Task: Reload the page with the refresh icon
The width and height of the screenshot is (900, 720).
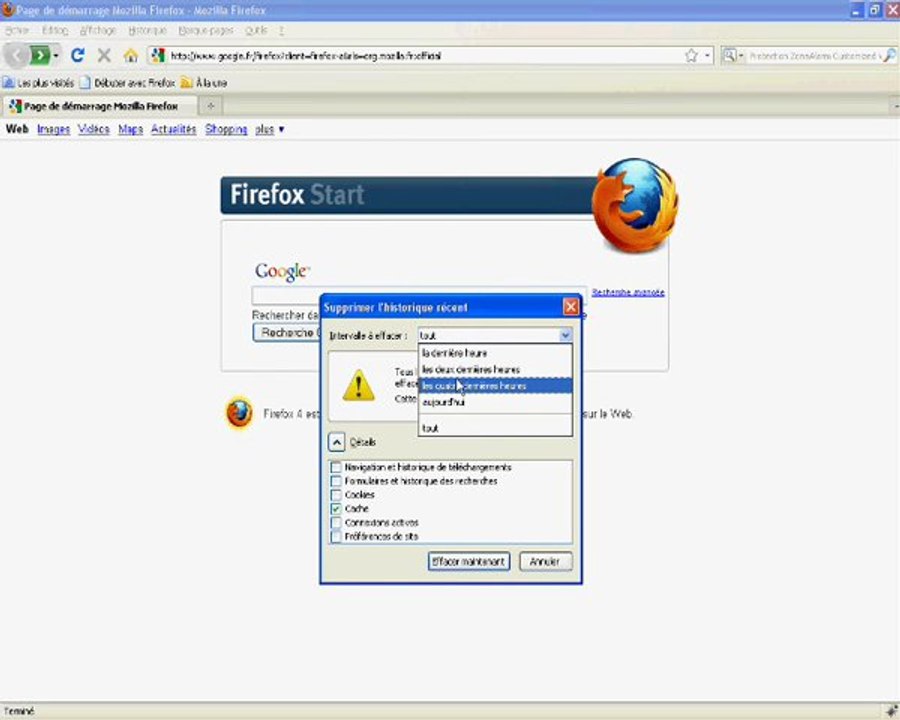Action: 77,55
